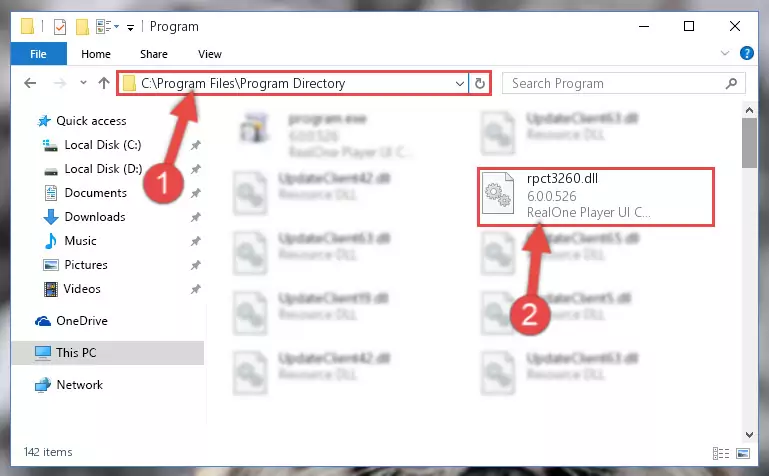
Task: Switch to details view layout icon
Action: [x=720, y=453]
